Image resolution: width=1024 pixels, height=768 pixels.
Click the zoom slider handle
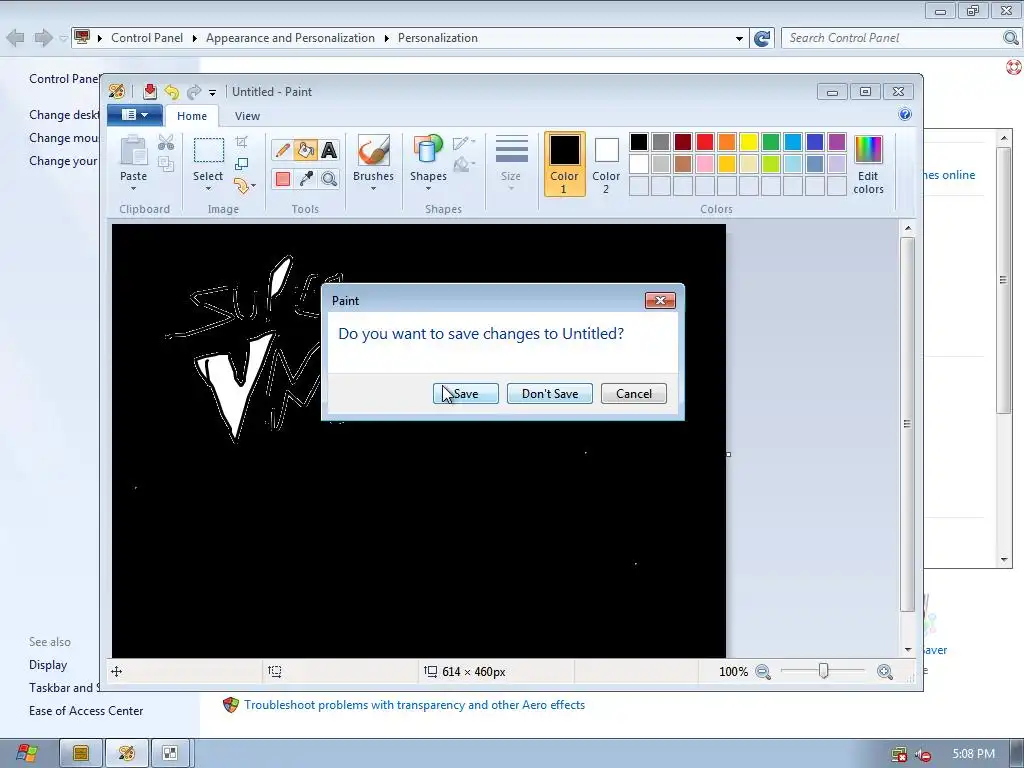824,671
